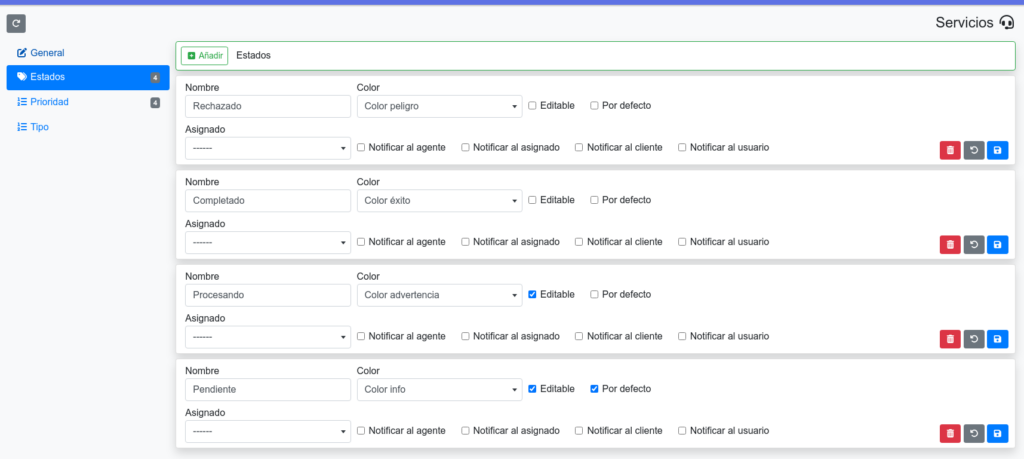Viewport: 1024px width, 459px height.
Task: Click the badge count on Prioridad
Action: point(155,103)
